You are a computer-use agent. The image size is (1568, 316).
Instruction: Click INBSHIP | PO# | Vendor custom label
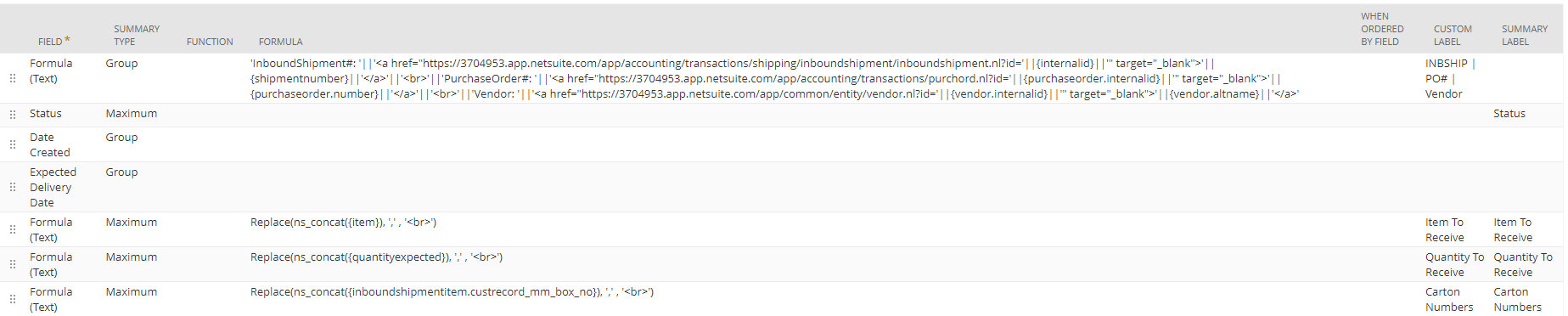(x=1450, y=78)
